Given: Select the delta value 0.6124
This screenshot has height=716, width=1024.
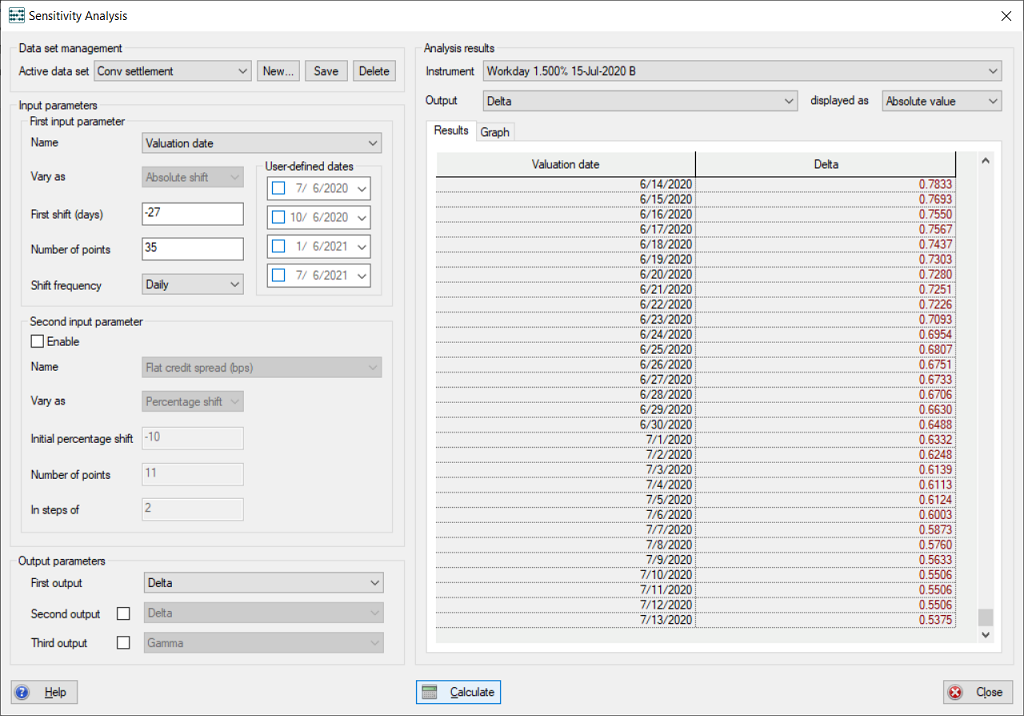Looking at the screenshot, I should (x=825, y=500).
